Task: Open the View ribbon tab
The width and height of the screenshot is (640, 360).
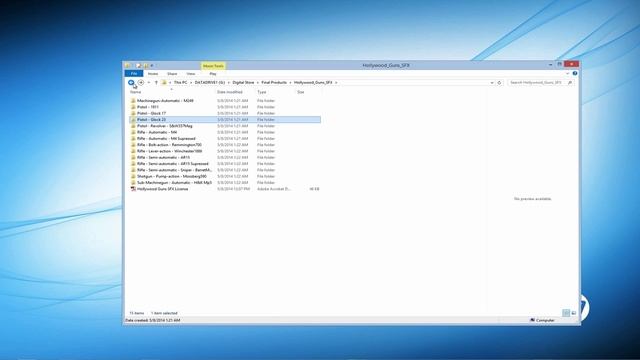Action: [x=191, y=74]
